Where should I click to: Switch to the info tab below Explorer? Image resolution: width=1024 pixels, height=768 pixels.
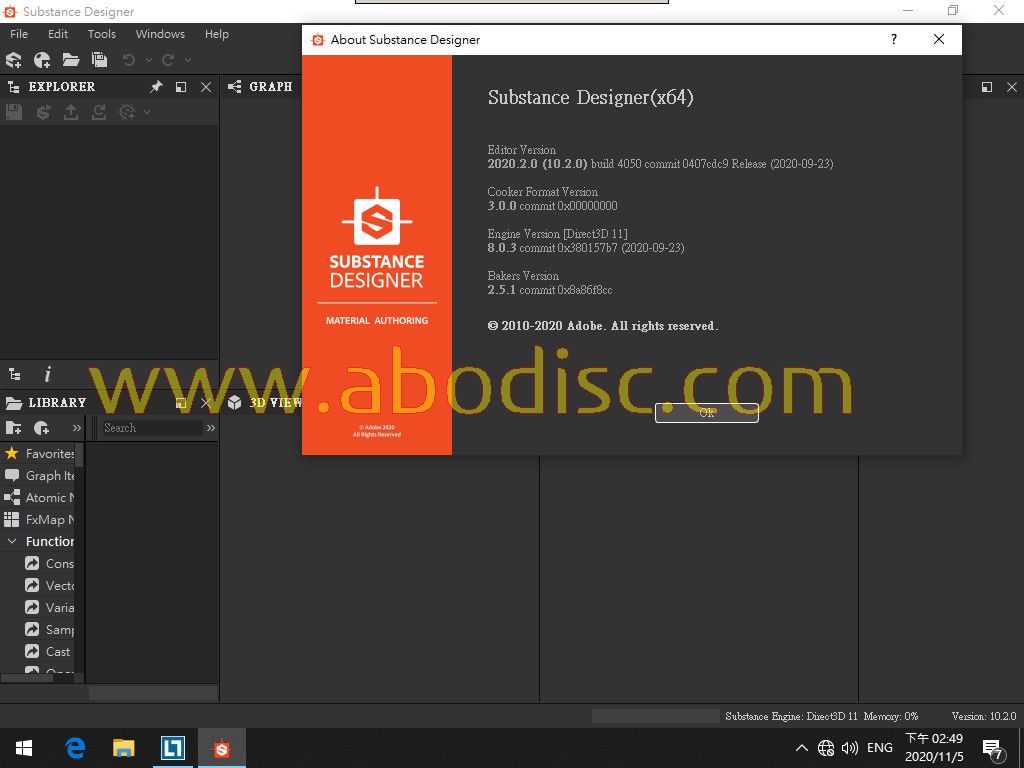(x=47, y=374)
